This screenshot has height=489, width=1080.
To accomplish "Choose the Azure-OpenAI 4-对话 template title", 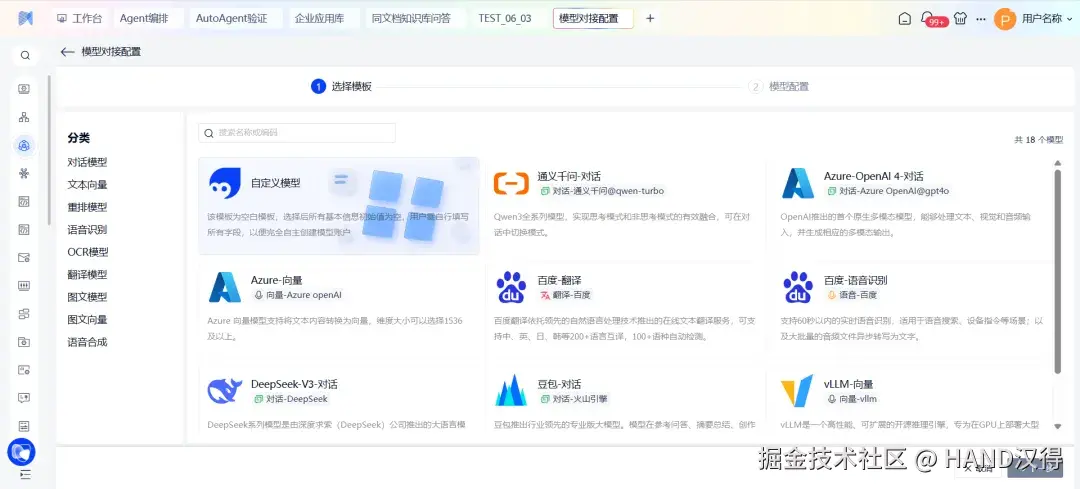I will [873, 176].
